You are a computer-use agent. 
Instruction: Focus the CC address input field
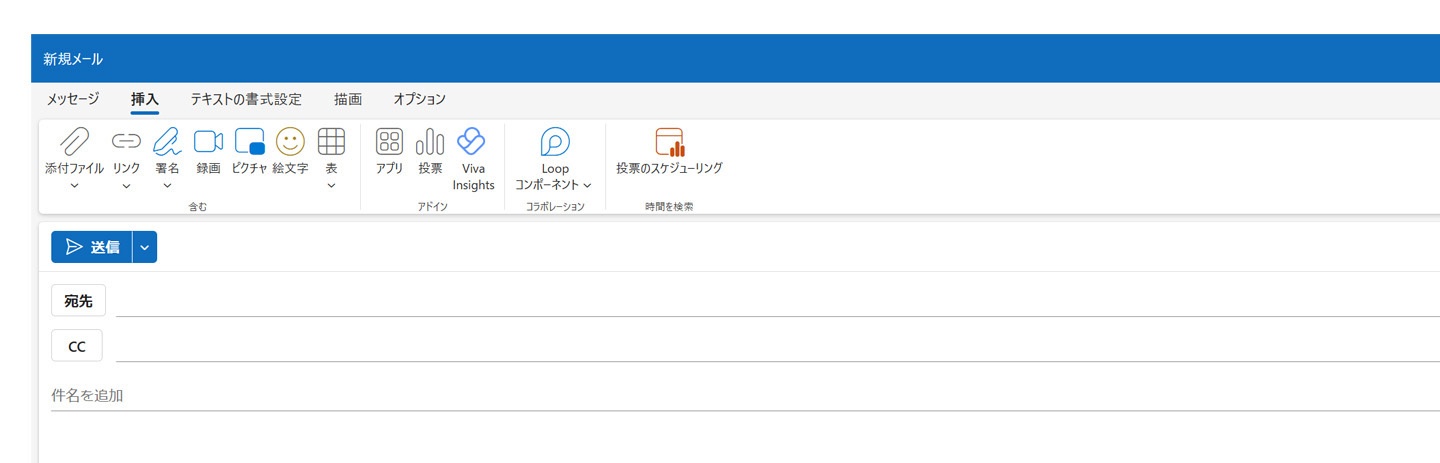tap(778, 346)
